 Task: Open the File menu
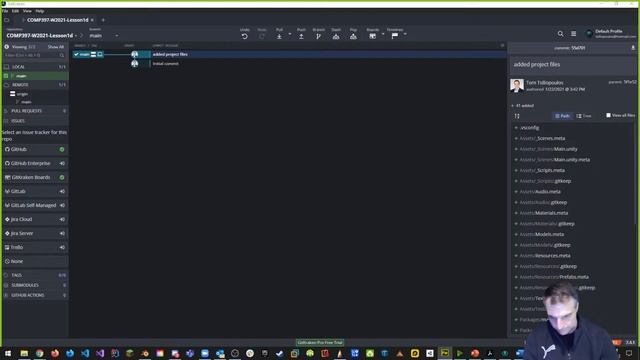(x=5, y=11)
